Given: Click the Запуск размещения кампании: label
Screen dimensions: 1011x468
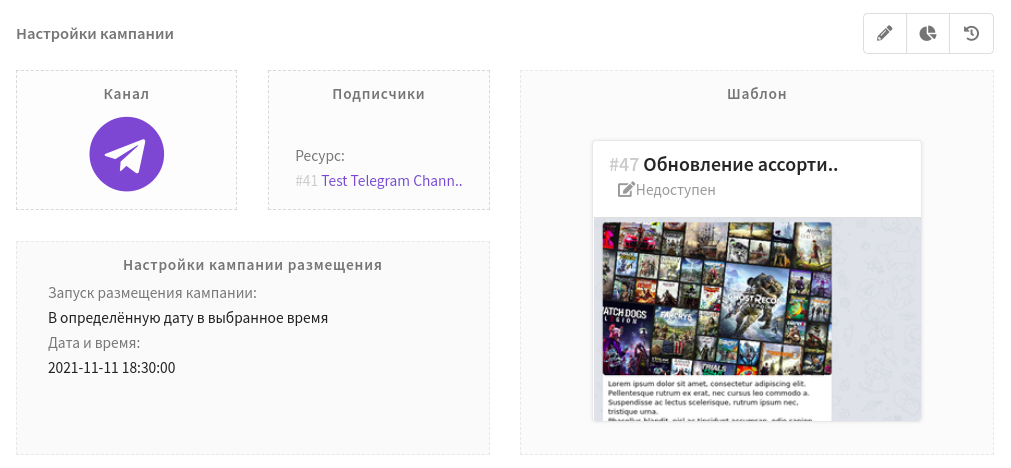Looking at the screenshot, I should pyautogui.click(x=152, y=293).
